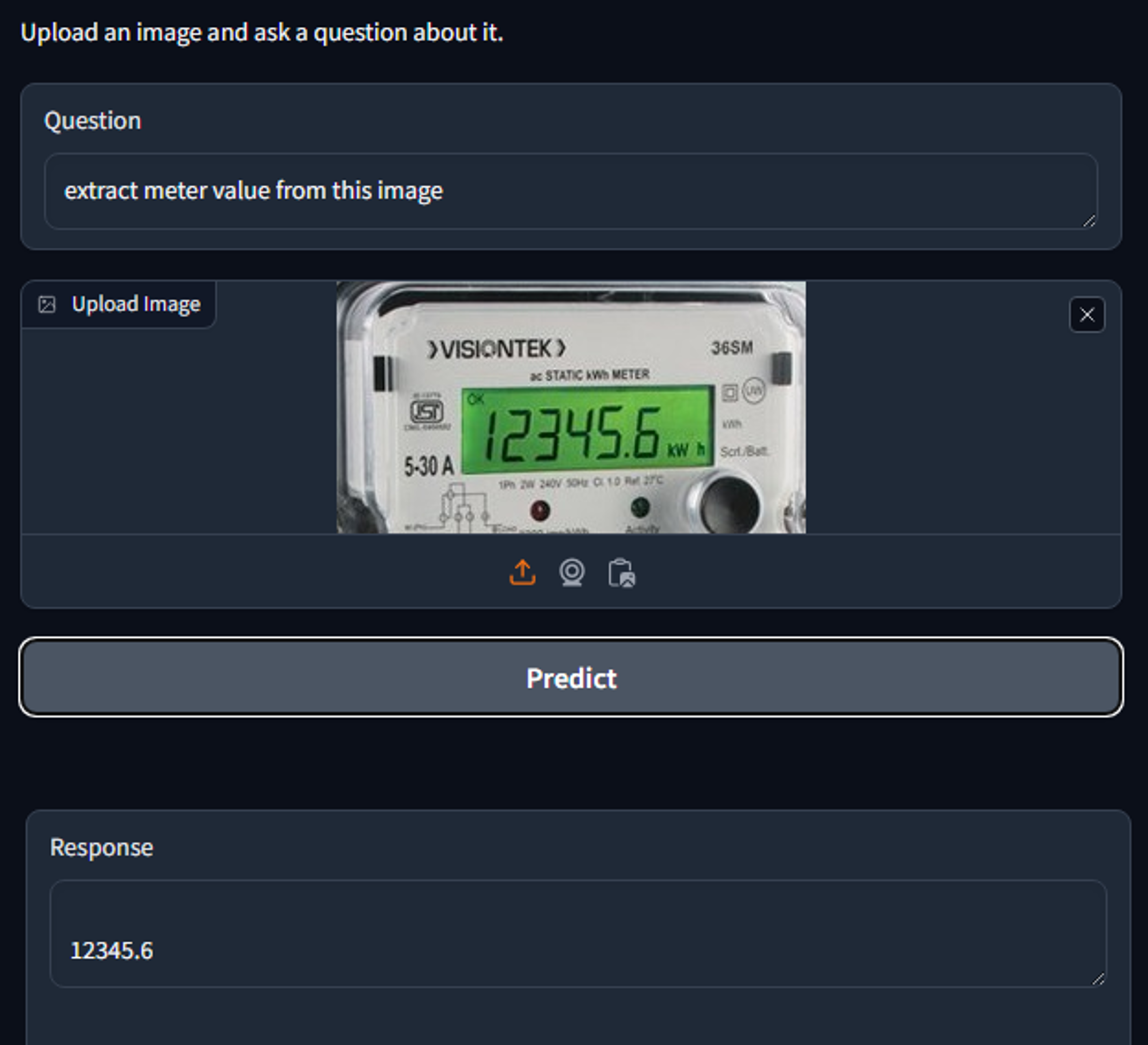Remove the uploaded image with X button
Image resolution: width=1148 pixels, height=1045 pixels.
tap(1086, 315)
